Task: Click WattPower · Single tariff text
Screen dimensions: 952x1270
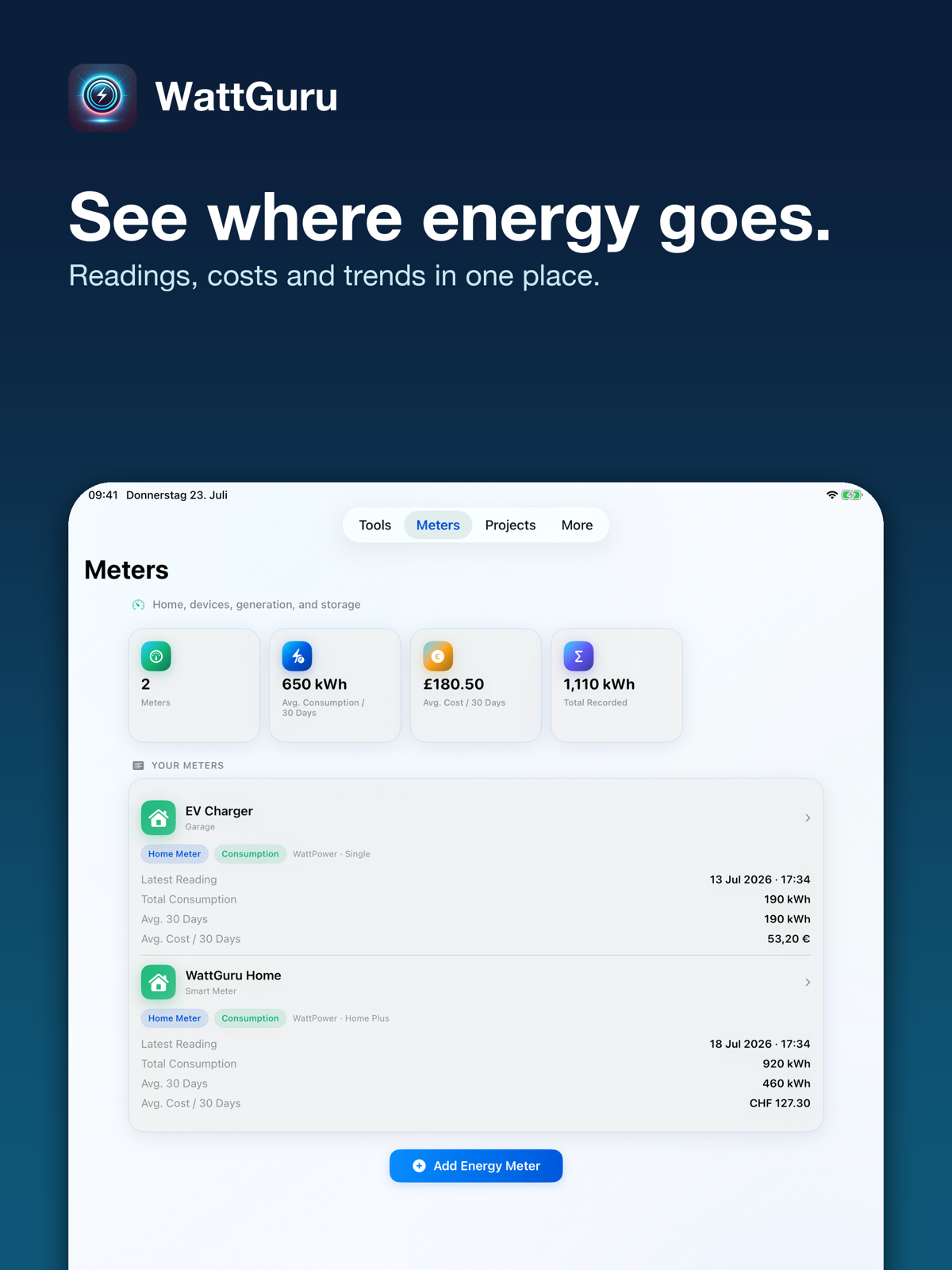Action: (x=332, y=854)
